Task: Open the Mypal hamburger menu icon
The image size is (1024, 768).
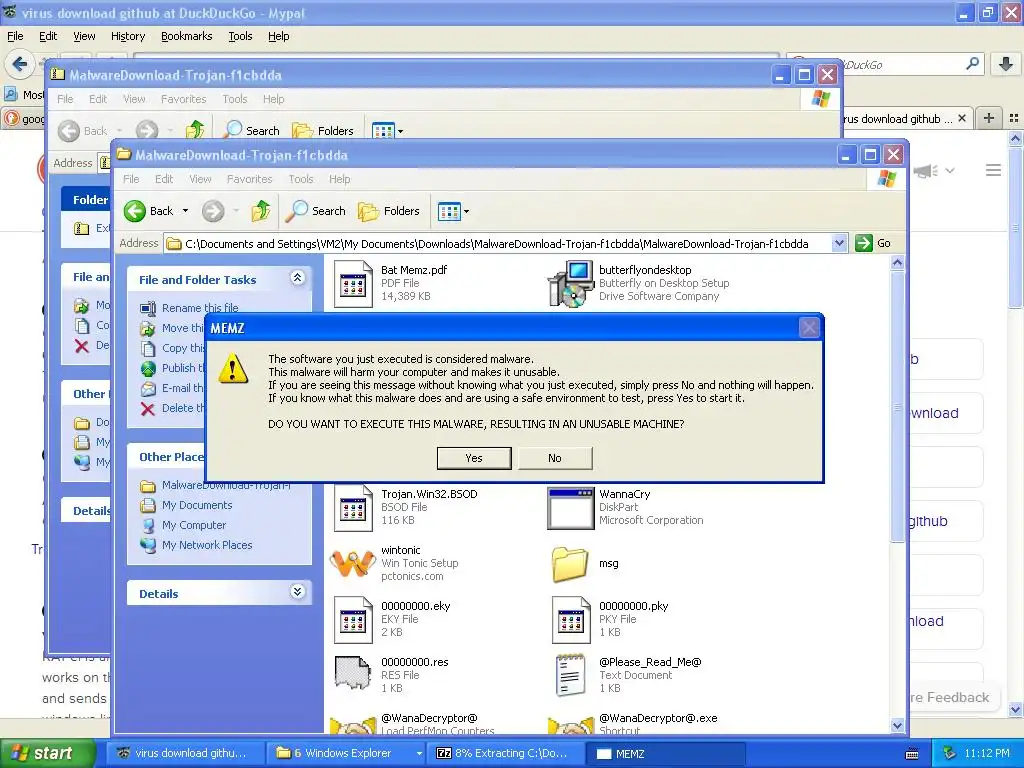Action: coord(993,170)
